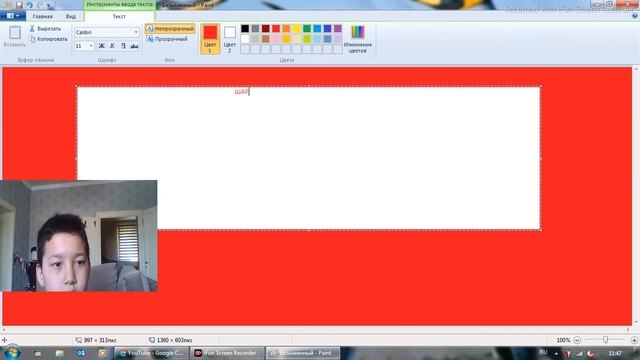The height and width of the screenshot is (360, 640).
Task: Zoom out with the minus button
Action: (x=577, y=340)
